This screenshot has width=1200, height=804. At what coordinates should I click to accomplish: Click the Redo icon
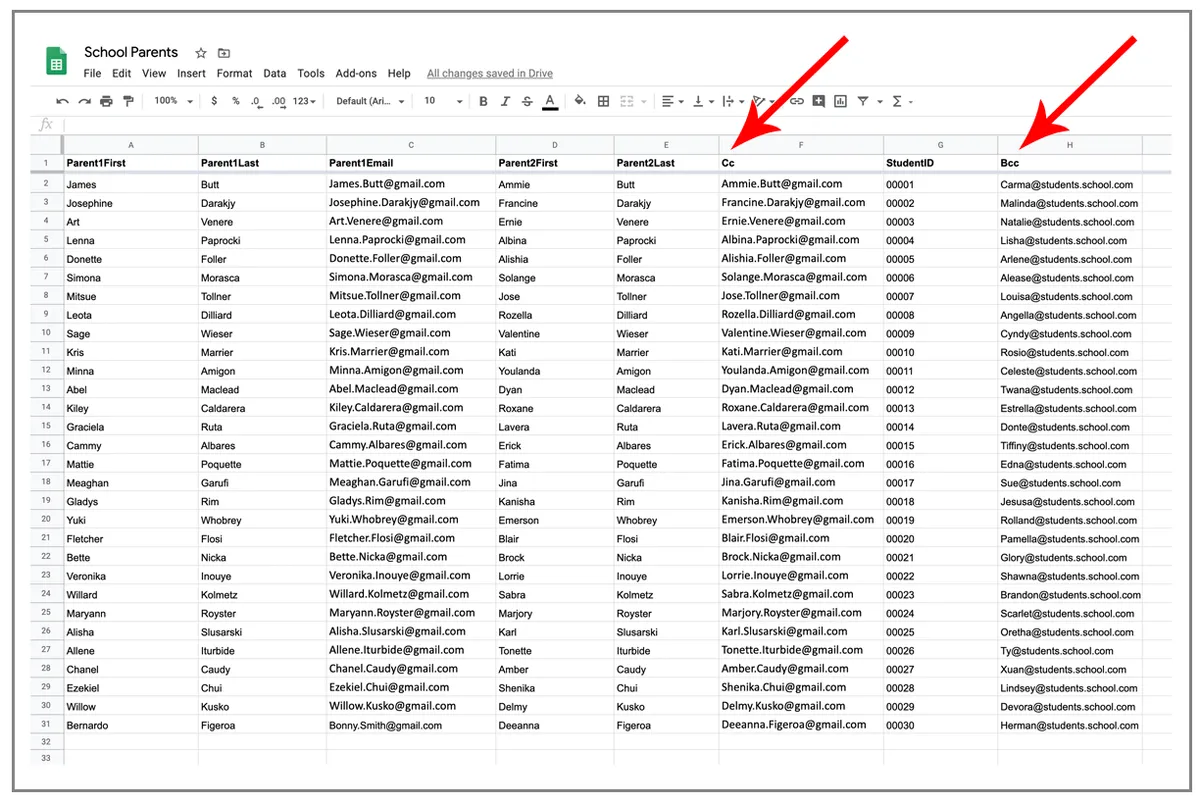pos(85,101)
